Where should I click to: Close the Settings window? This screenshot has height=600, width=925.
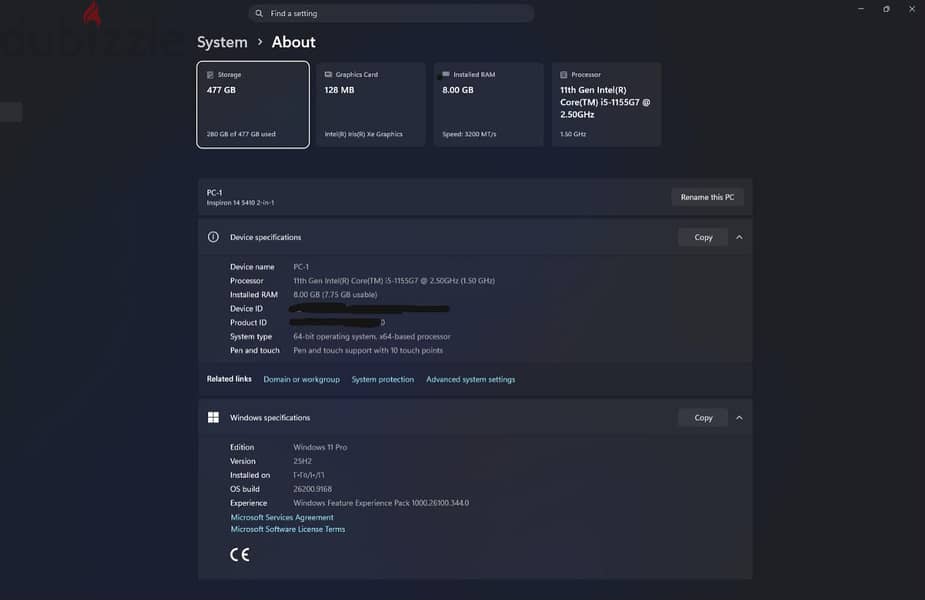(x=911, y=9)
